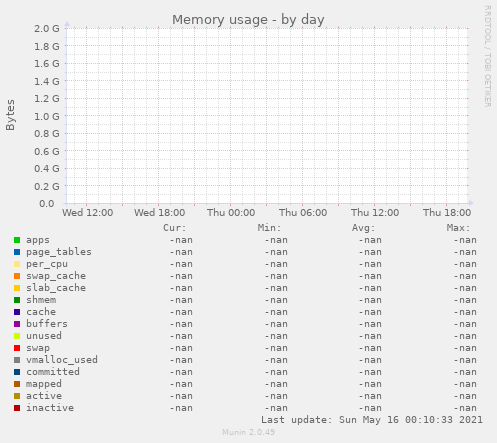Click the mapped legend entry
The height and width of the screenshot is (443, 497).
44,384
